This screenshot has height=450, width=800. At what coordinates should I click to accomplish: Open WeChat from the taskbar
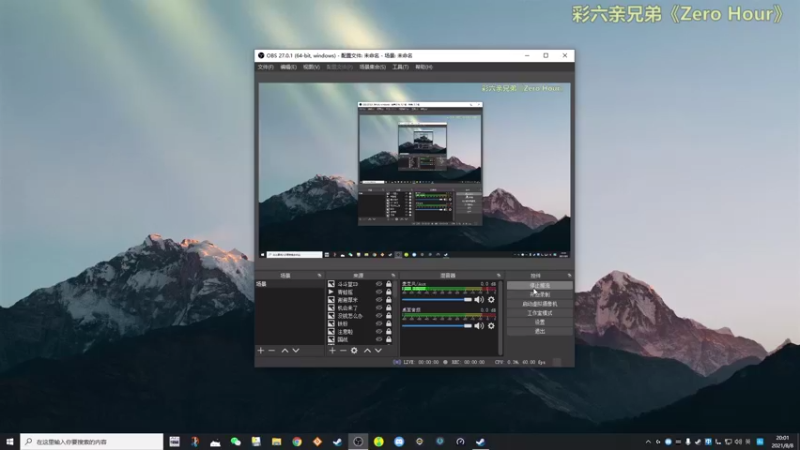[235, 441]
